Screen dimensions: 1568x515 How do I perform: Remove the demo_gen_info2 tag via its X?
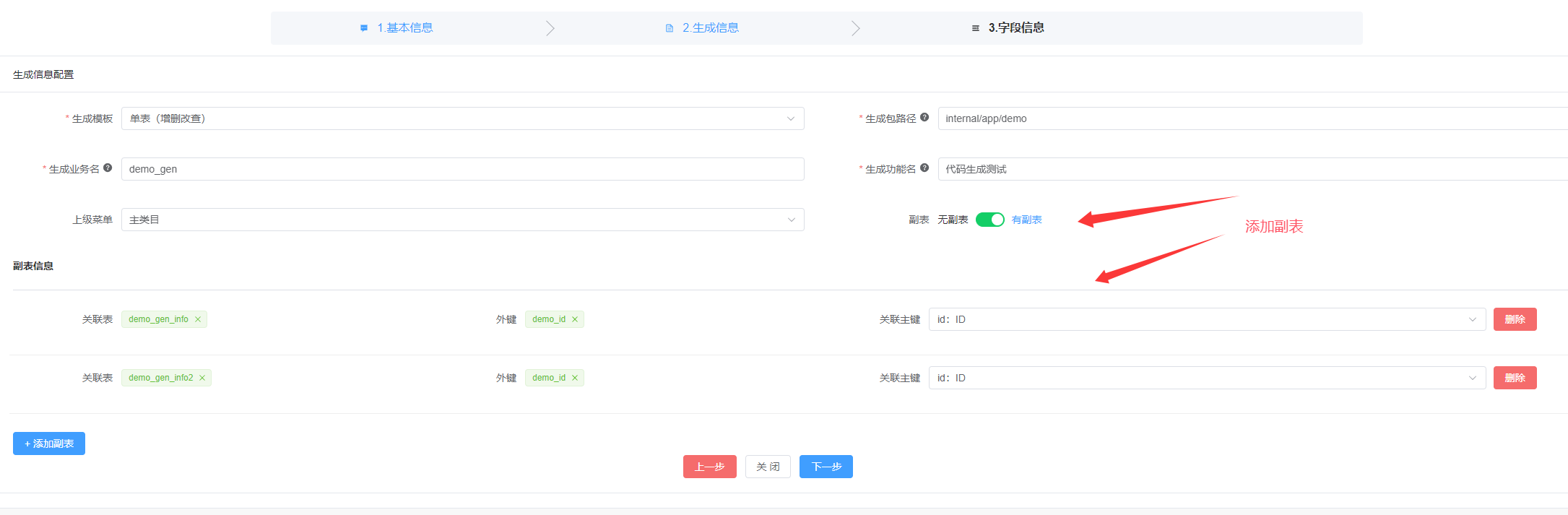[x=202, y=378]
